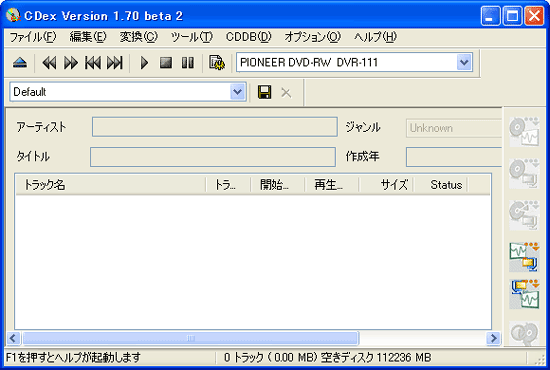Click the fast forward playback icon
The height and width of the screenshot is (370, 550).
71,63
